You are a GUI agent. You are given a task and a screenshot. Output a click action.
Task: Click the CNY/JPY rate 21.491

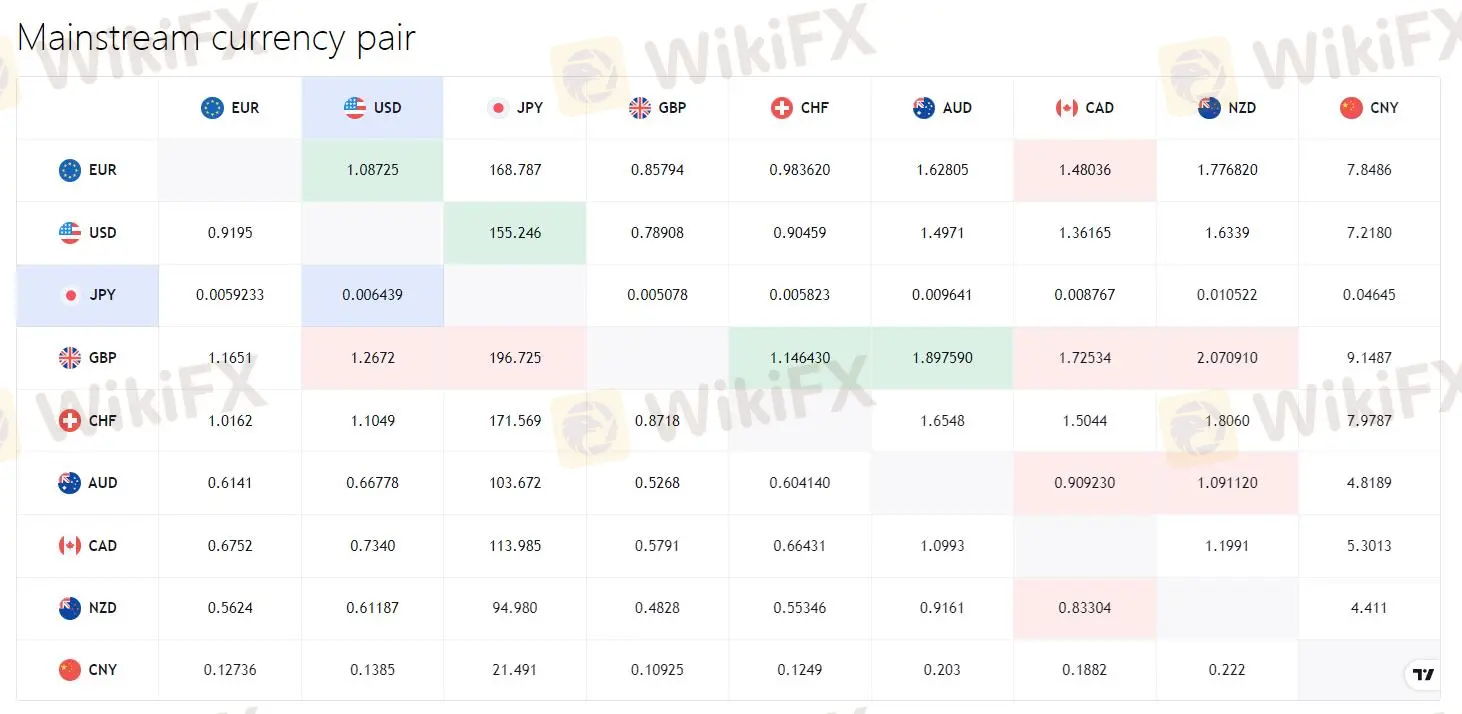pos(515,670)
